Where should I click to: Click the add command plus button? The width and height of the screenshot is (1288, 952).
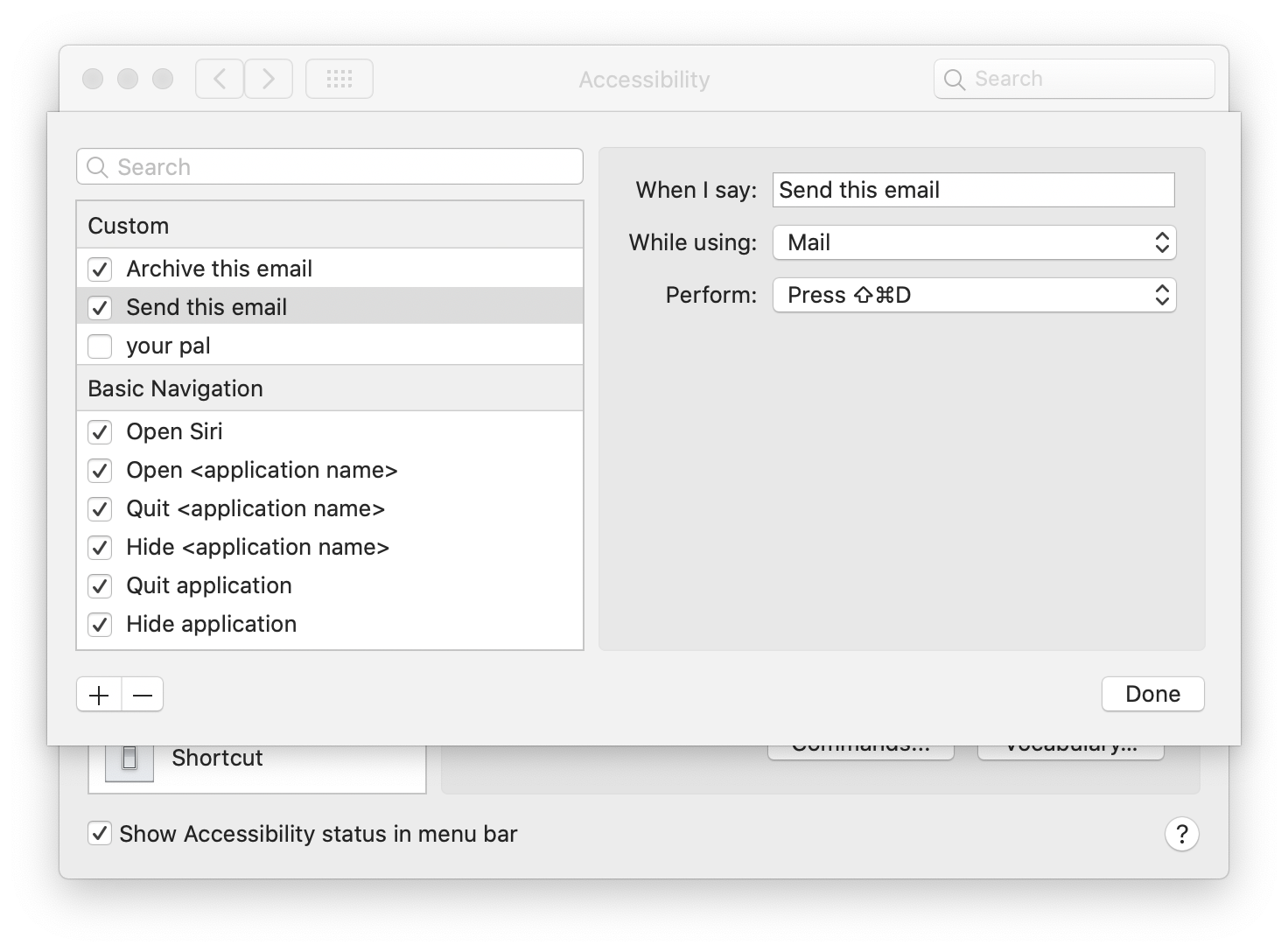pos(99,695)
